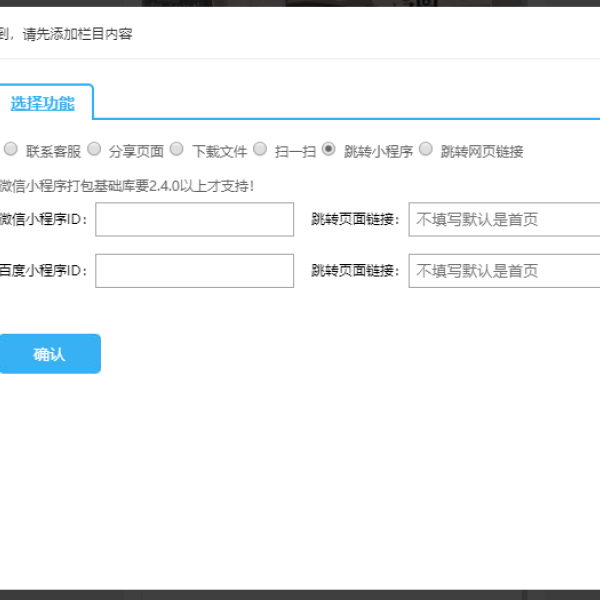This screenshot has width=600, height=600.
Task: Click the 微信小程序ID: field label
Action: (x=44, y=220)
